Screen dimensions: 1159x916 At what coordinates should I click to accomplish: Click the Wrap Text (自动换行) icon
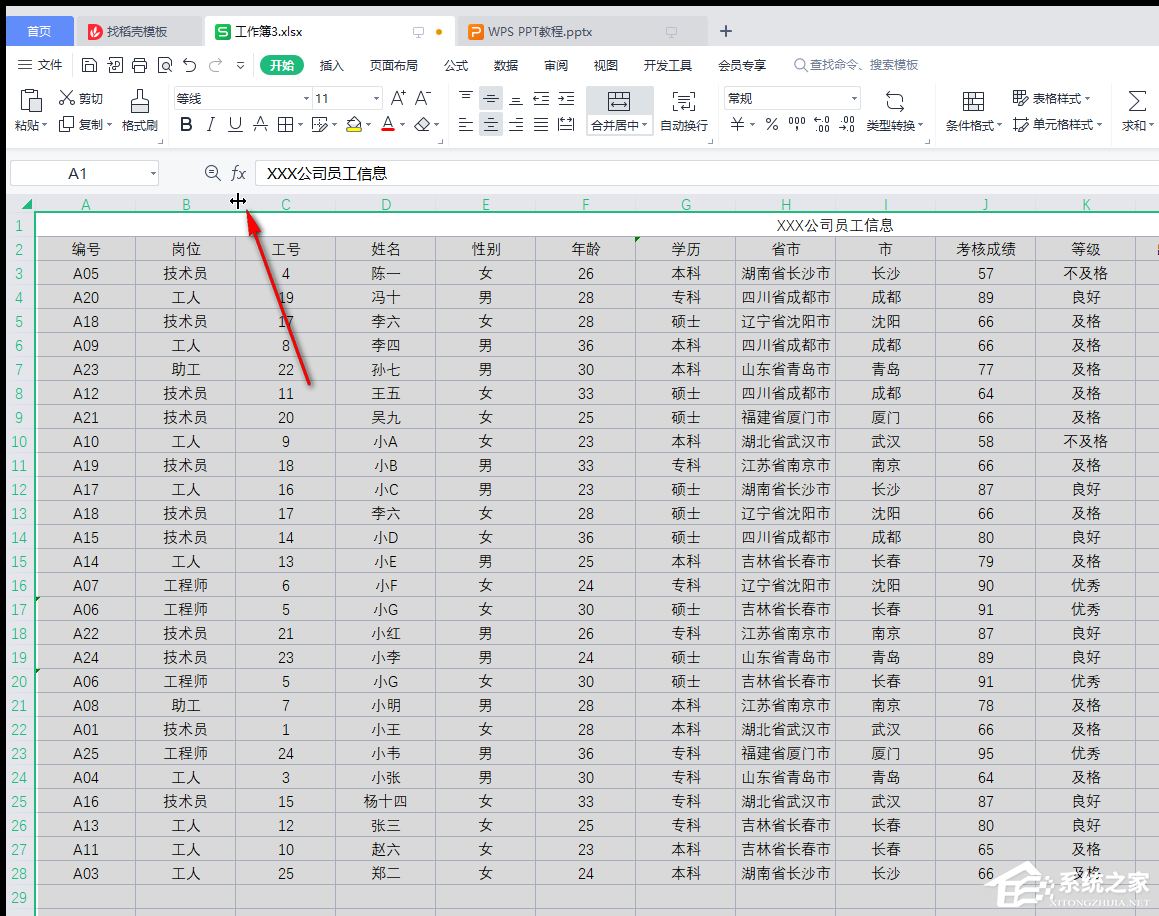point(684,101)
